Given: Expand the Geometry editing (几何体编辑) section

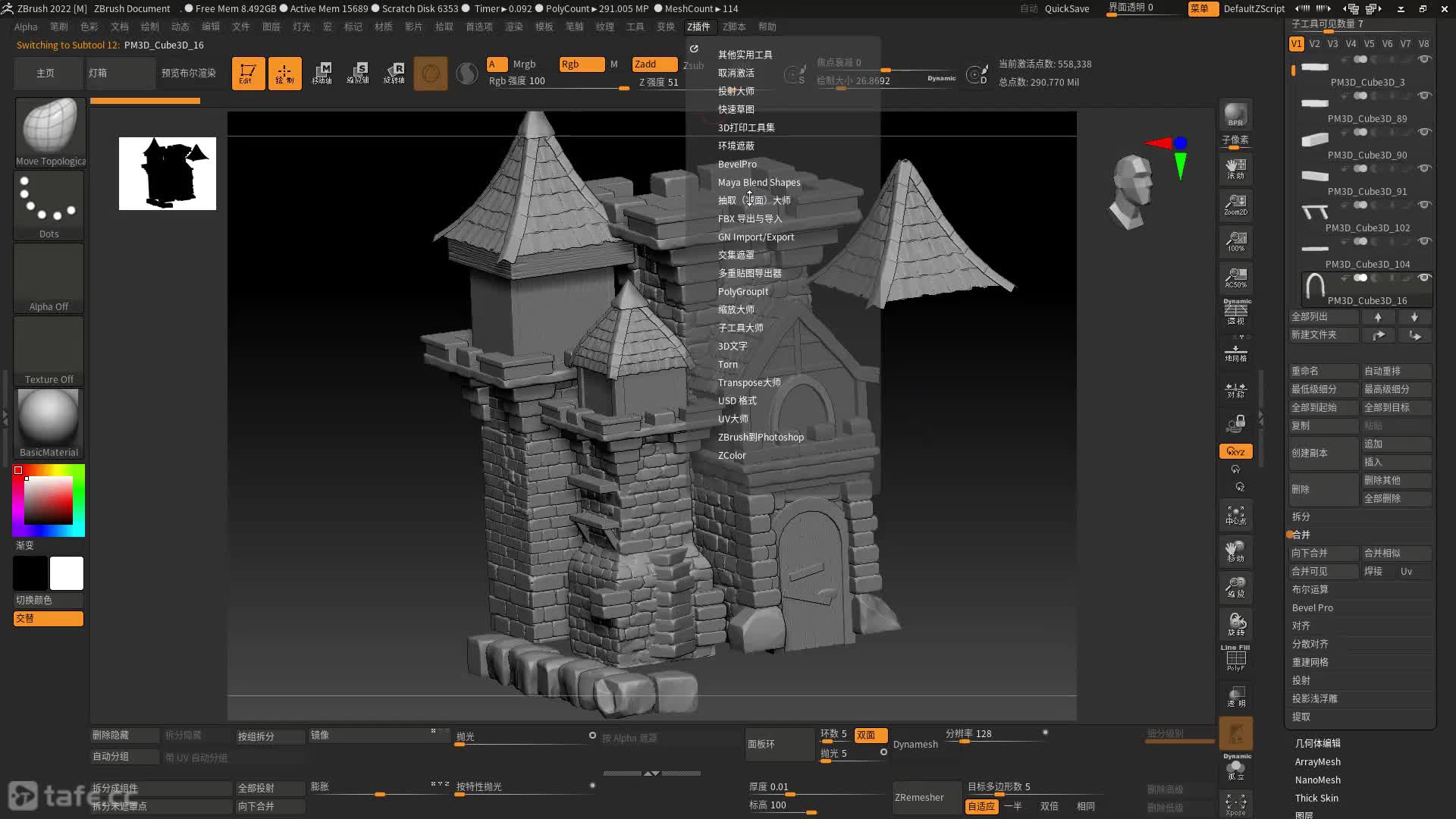Looking at the screenshot, I should click(x=1317, y=743).
